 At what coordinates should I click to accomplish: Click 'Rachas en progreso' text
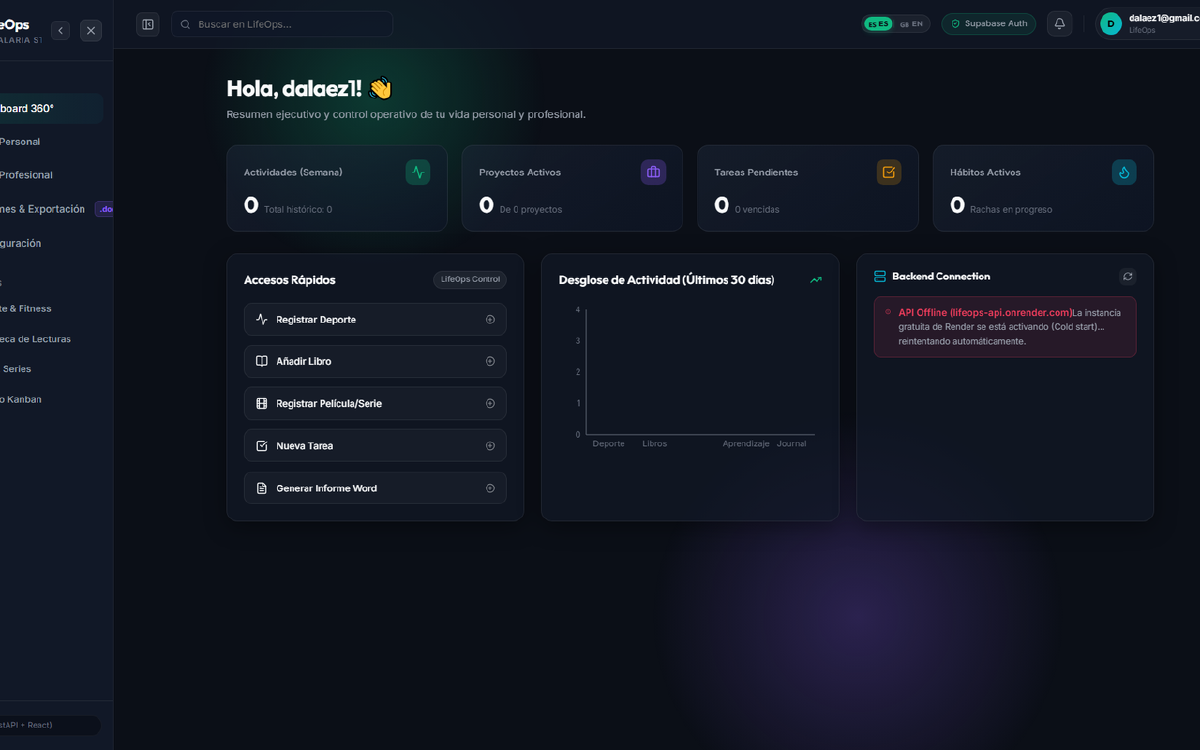pos(1011,210)
